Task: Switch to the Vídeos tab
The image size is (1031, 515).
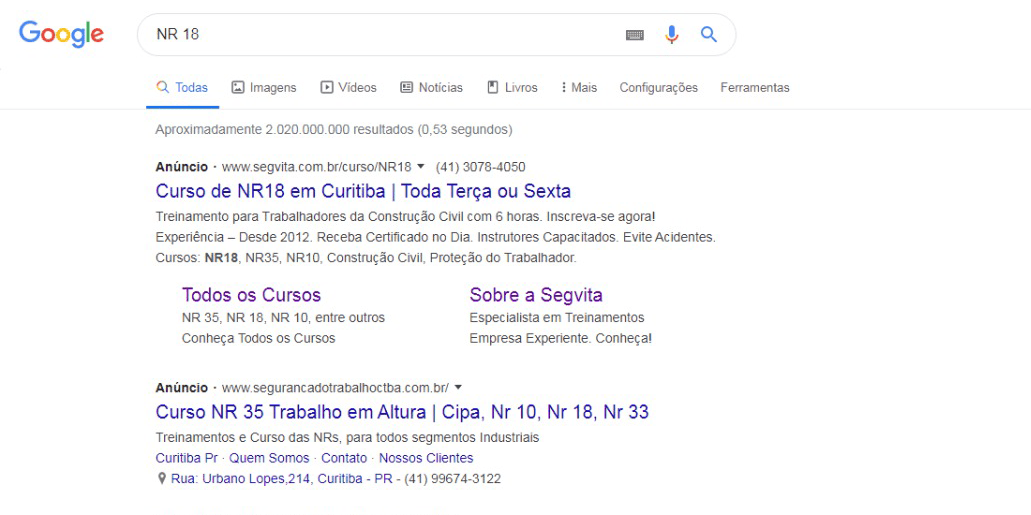Action: click(348, 88)
